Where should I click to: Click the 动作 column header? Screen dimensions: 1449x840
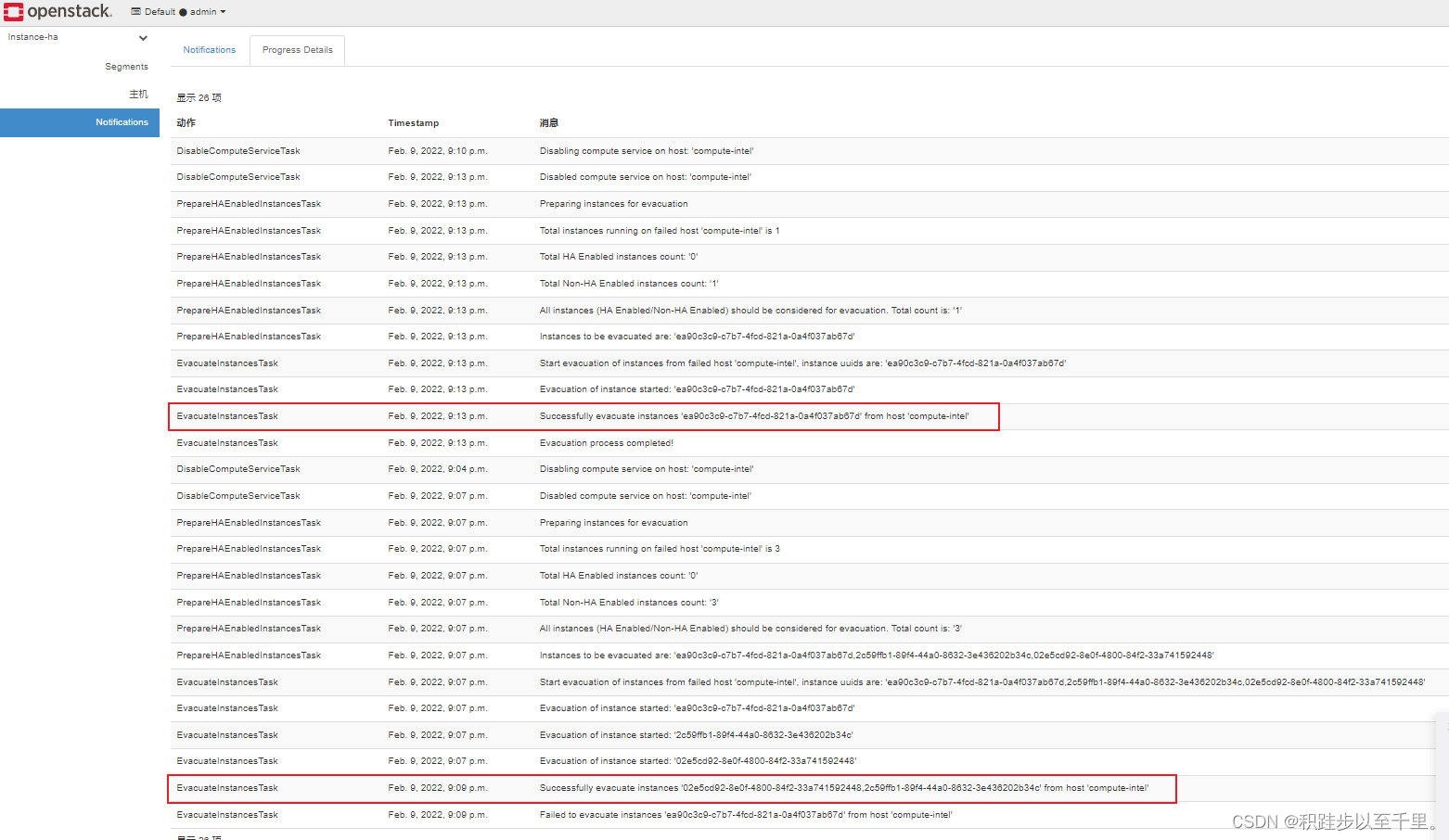pyautogui.click(x=186, y=123)
